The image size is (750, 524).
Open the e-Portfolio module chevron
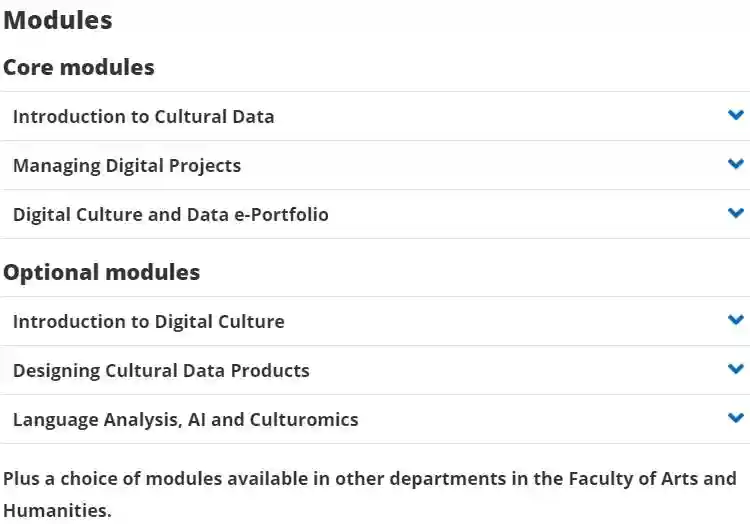[736, 213]
